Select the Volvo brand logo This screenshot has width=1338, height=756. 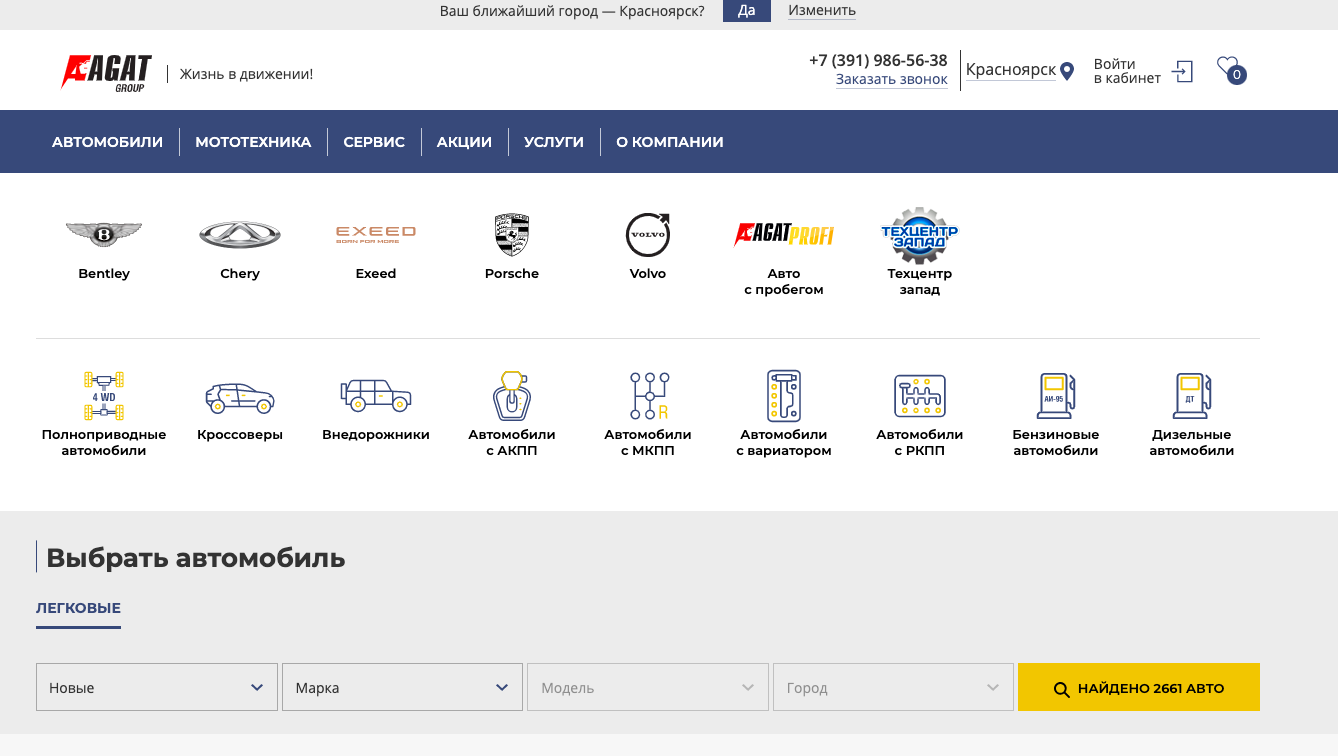648,235
